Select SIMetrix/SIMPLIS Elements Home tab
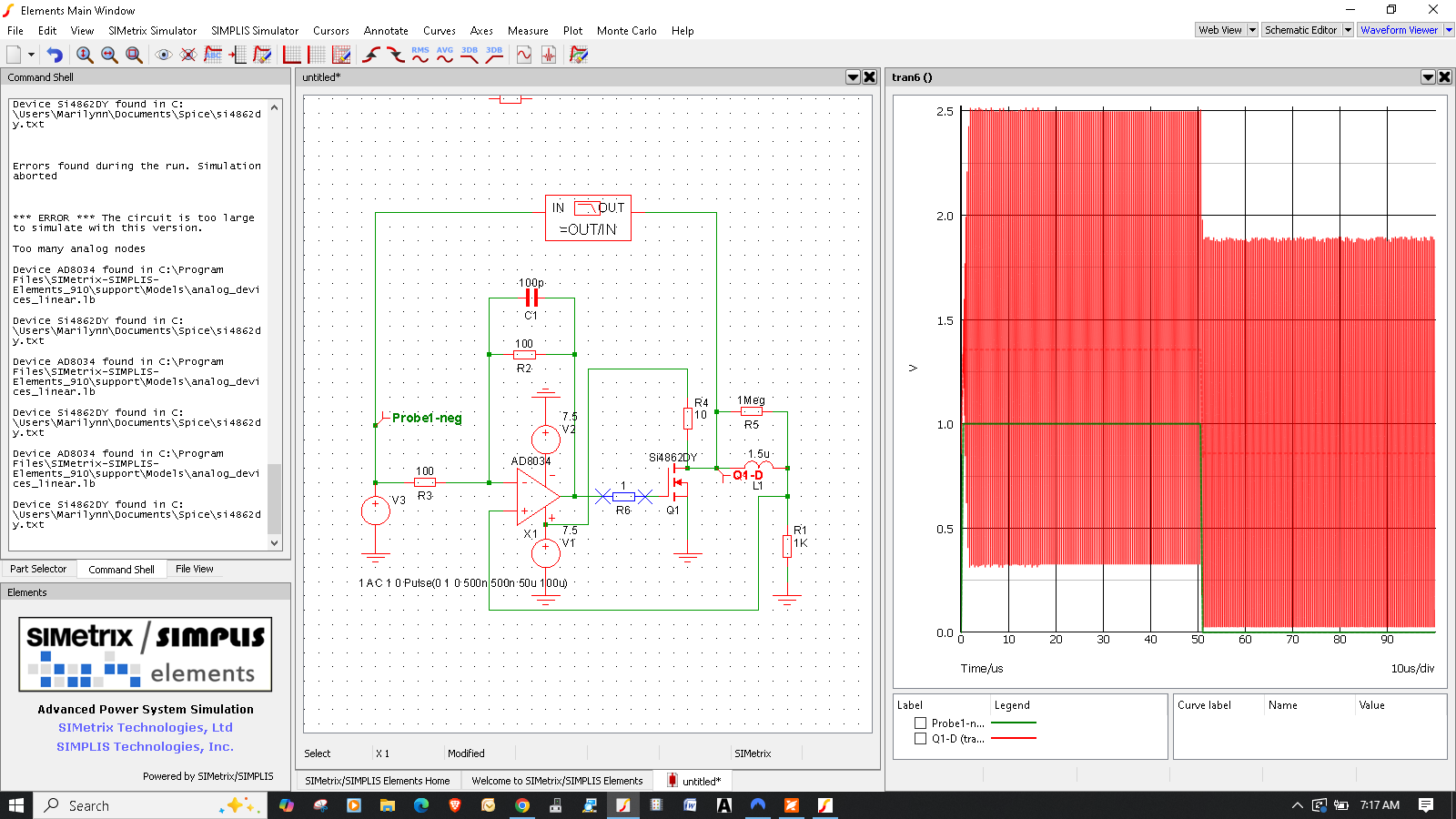The image size is (1456, 819). (378, 781)
